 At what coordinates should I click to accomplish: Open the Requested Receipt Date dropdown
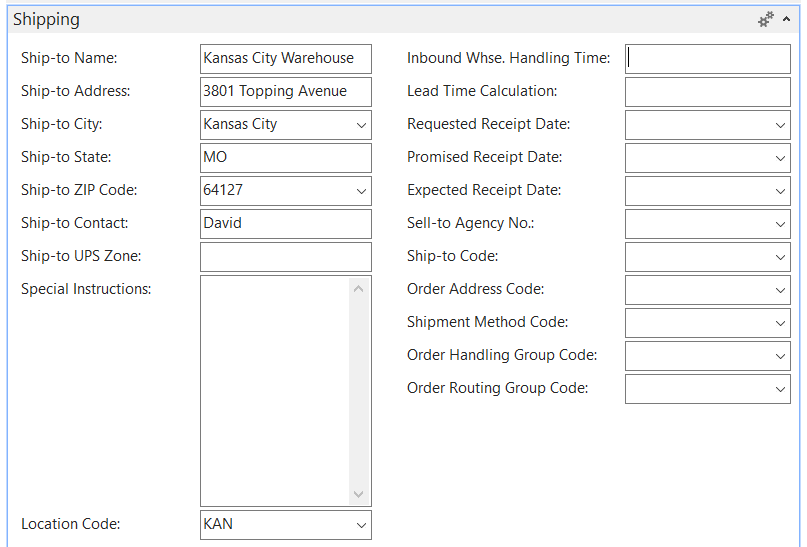click(779, 125)
